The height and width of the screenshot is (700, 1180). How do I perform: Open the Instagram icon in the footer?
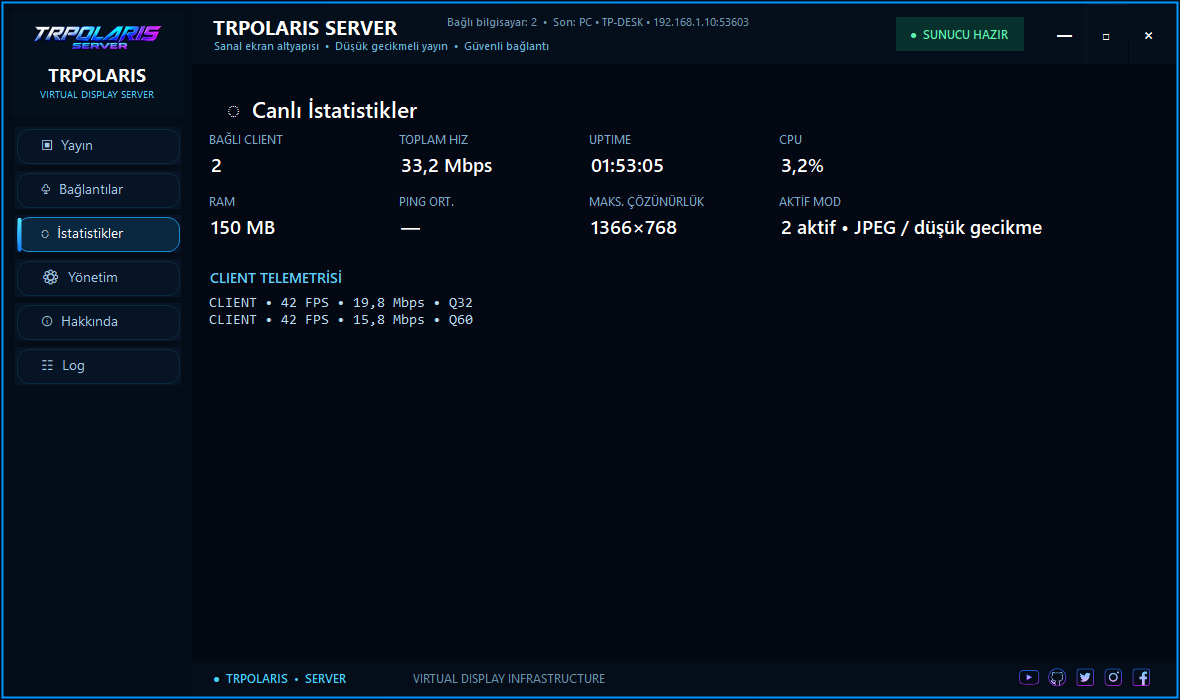[1113, 677]
